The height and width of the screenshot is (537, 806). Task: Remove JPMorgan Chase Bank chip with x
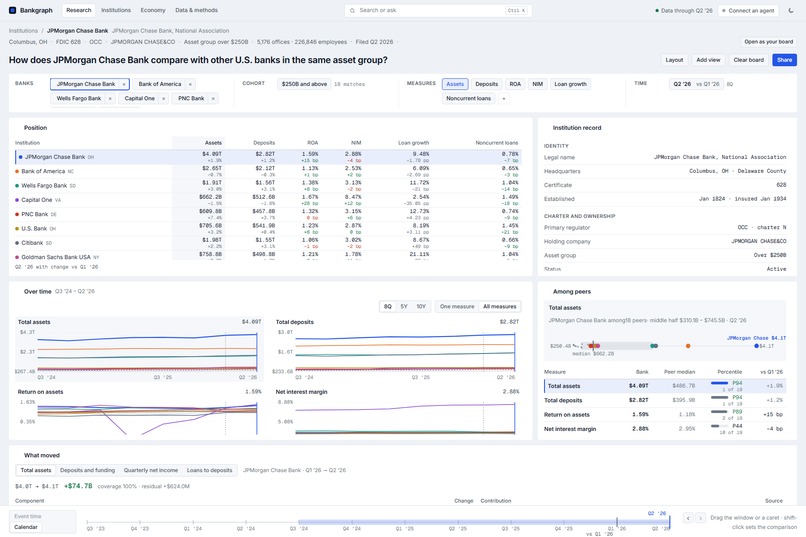pos(124,84)
